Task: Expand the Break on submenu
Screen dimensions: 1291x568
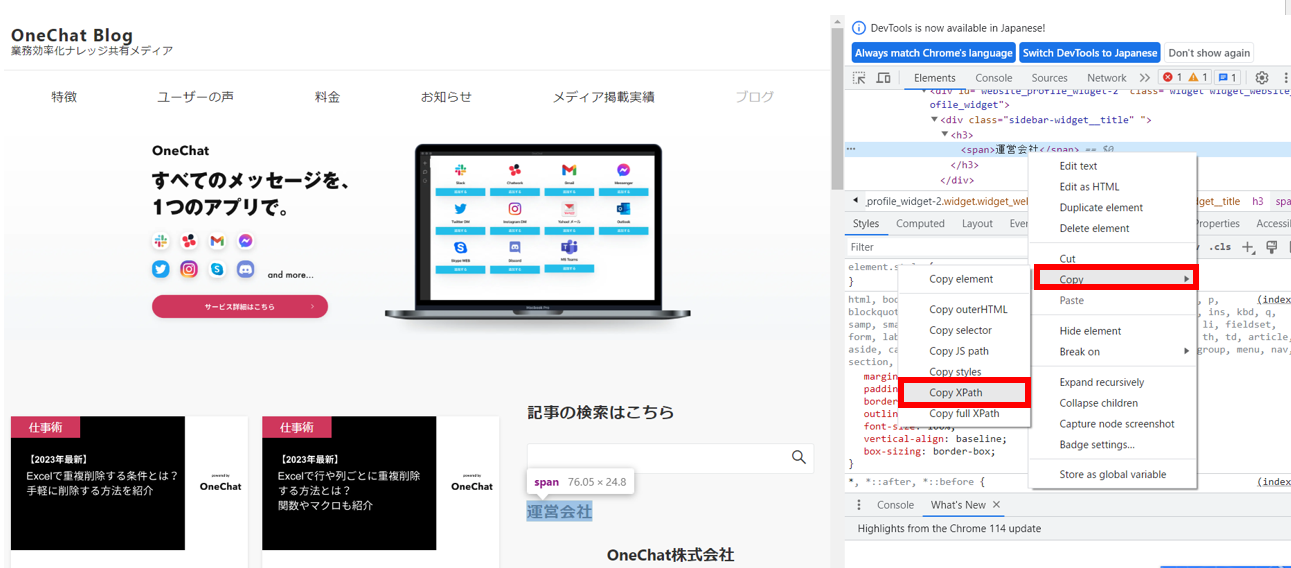Action: click(x=1187, y=352)
